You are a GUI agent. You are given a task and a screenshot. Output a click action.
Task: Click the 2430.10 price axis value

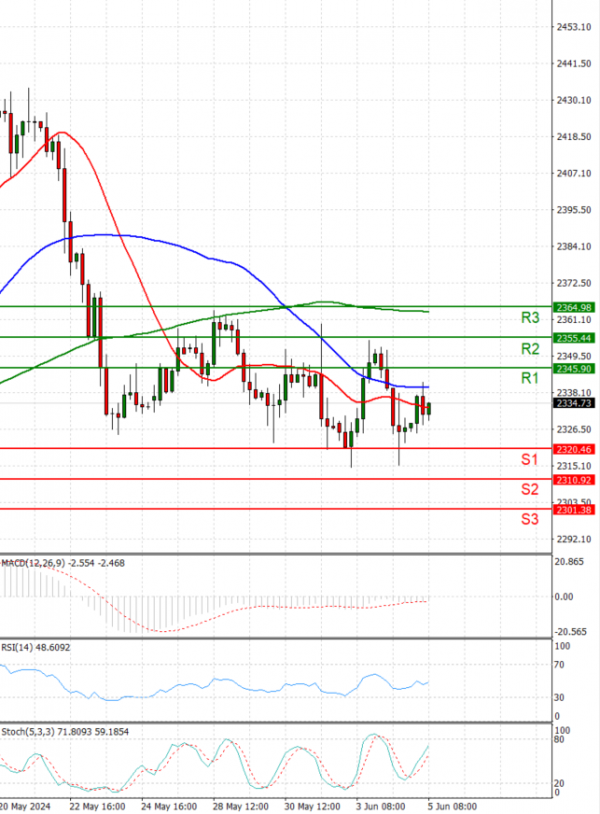(x=574, y=100)
